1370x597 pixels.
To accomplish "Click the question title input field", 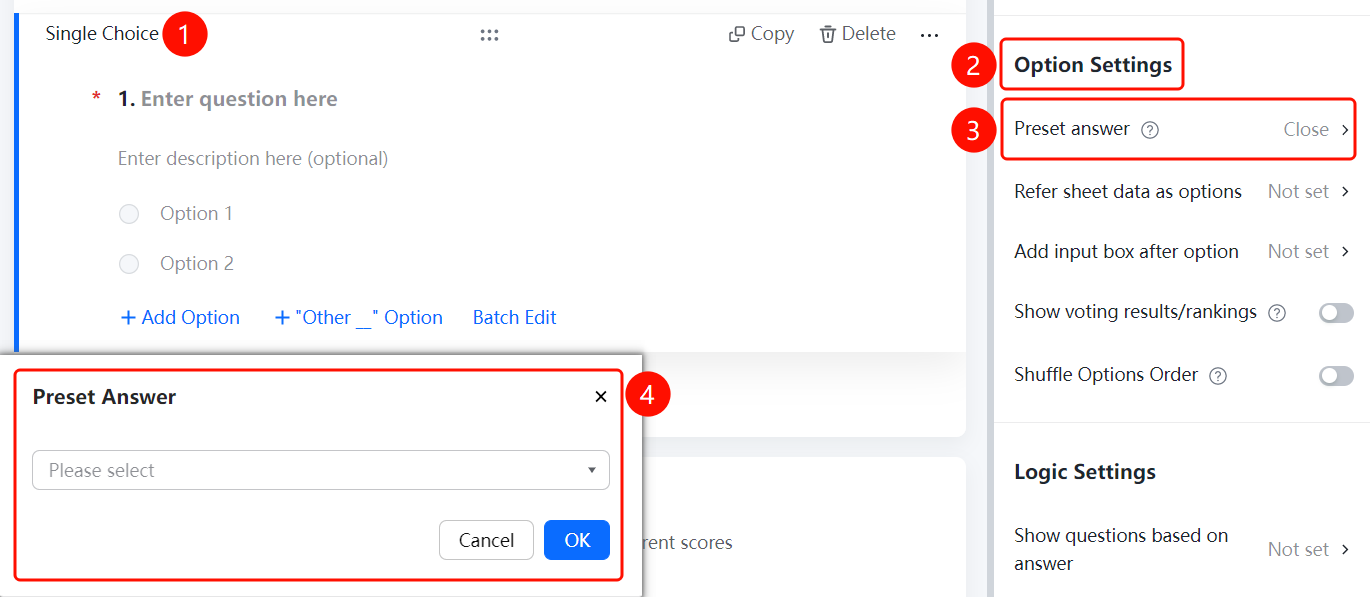I will point(239,99).
